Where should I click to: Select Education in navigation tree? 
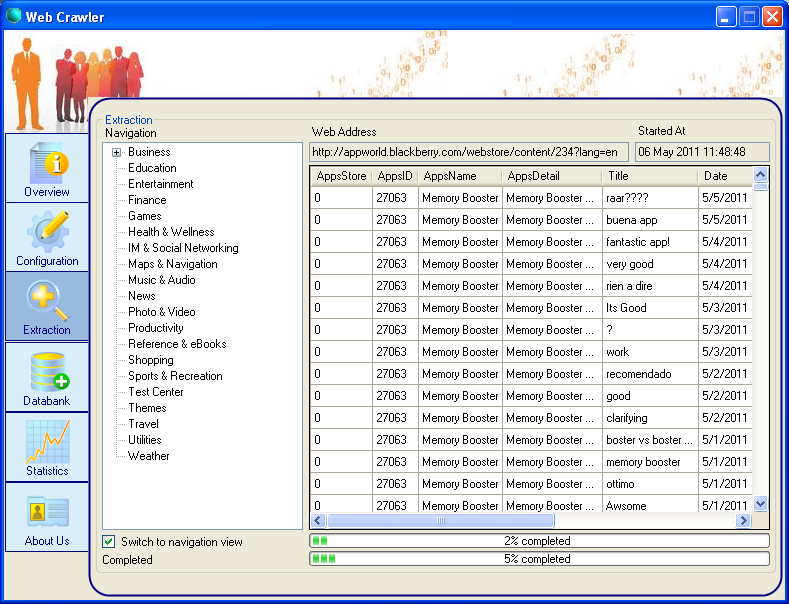coord(152,168)
